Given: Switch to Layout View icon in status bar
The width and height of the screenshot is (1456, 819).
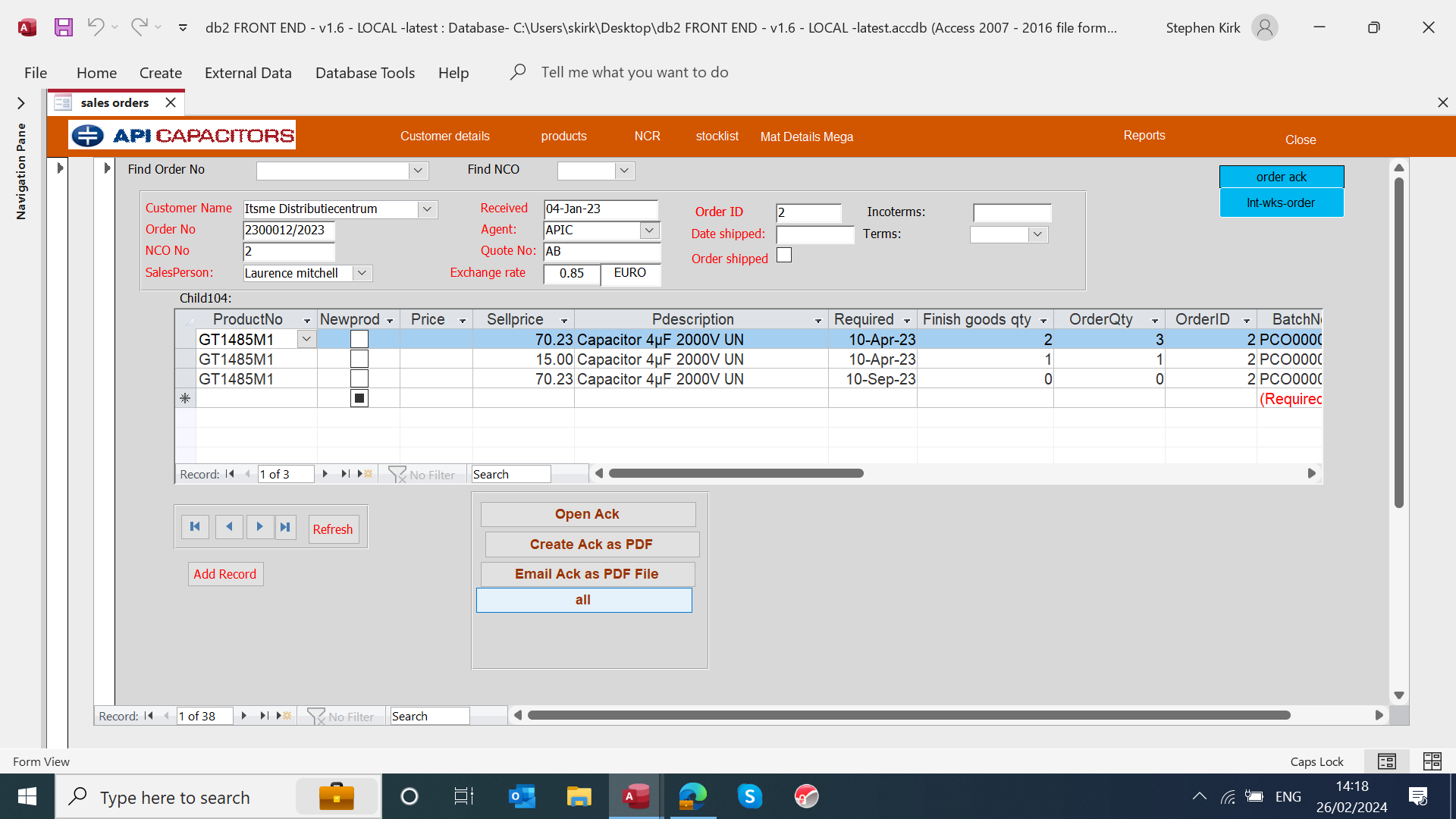Looking at the screenshot, I should (x=1432, y=761).
